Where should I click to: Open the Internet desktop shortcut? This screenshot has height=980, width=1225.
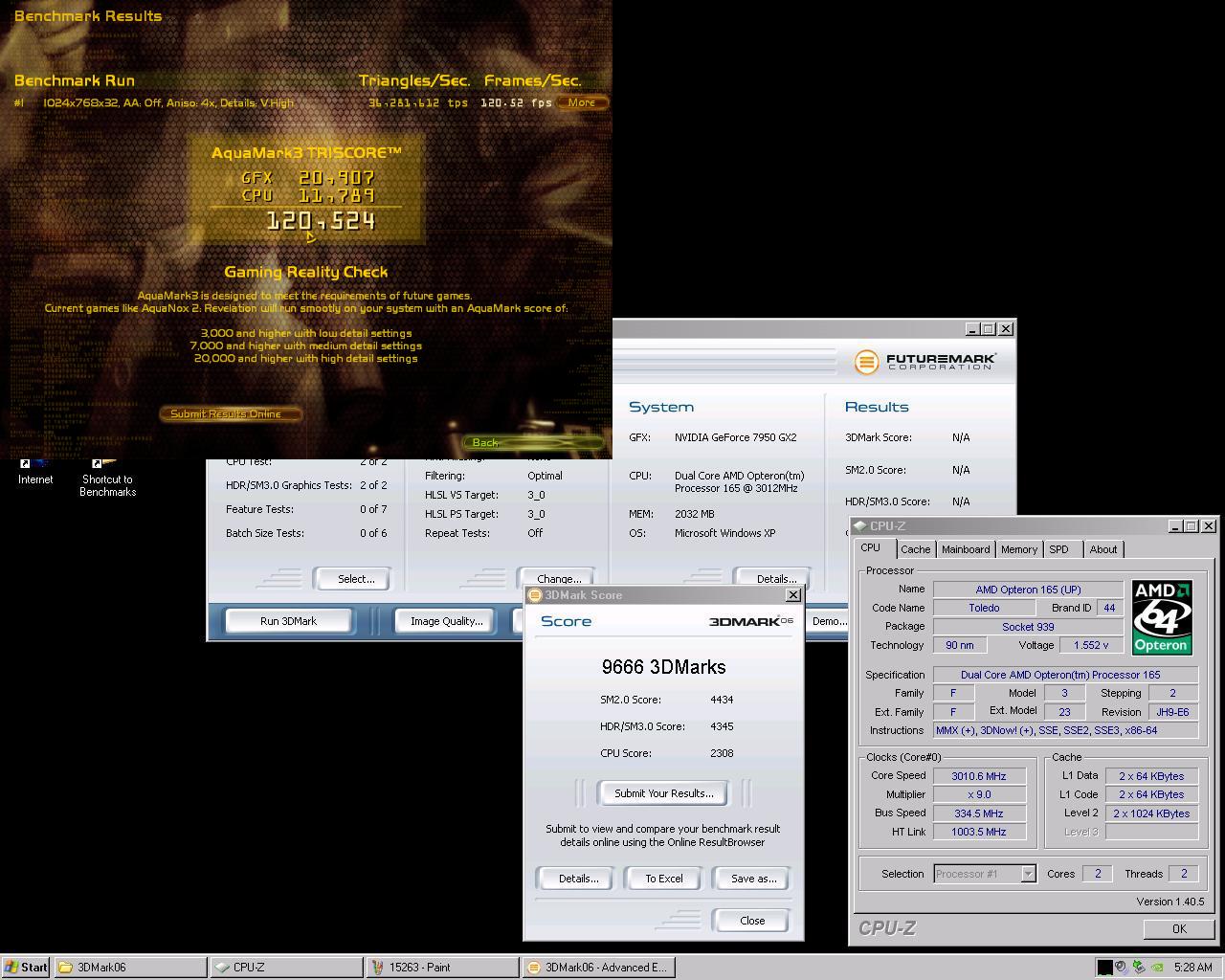click(x=35, y=472)
